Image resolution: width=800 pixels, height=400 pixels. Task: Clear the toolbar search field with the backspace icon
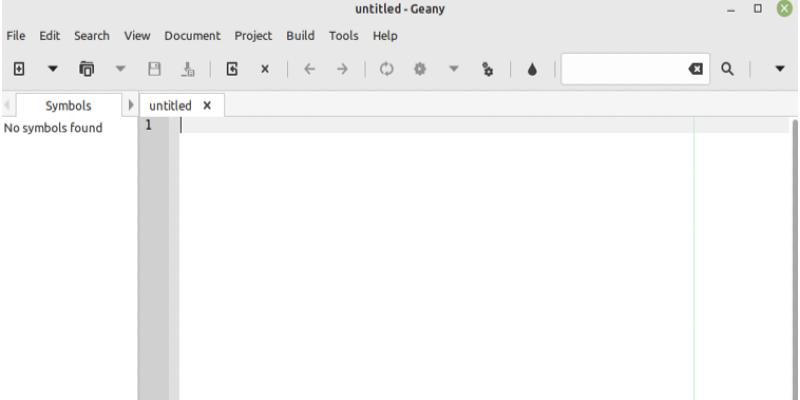(x=695, y=69)
